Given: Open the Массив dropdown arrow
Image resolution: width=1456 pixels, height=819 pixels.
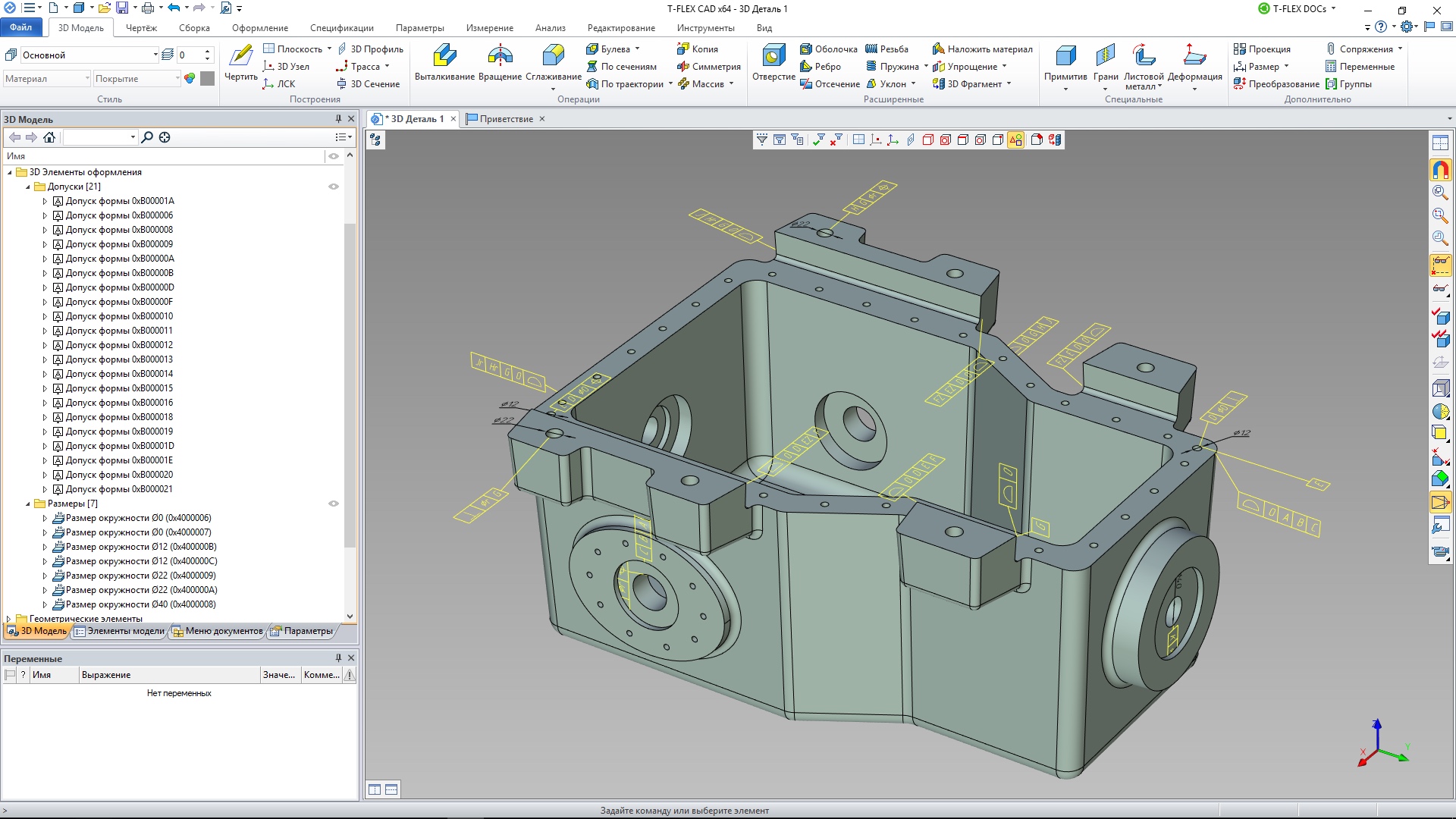Looking at the screenshot, I should (x=731, y=83).
